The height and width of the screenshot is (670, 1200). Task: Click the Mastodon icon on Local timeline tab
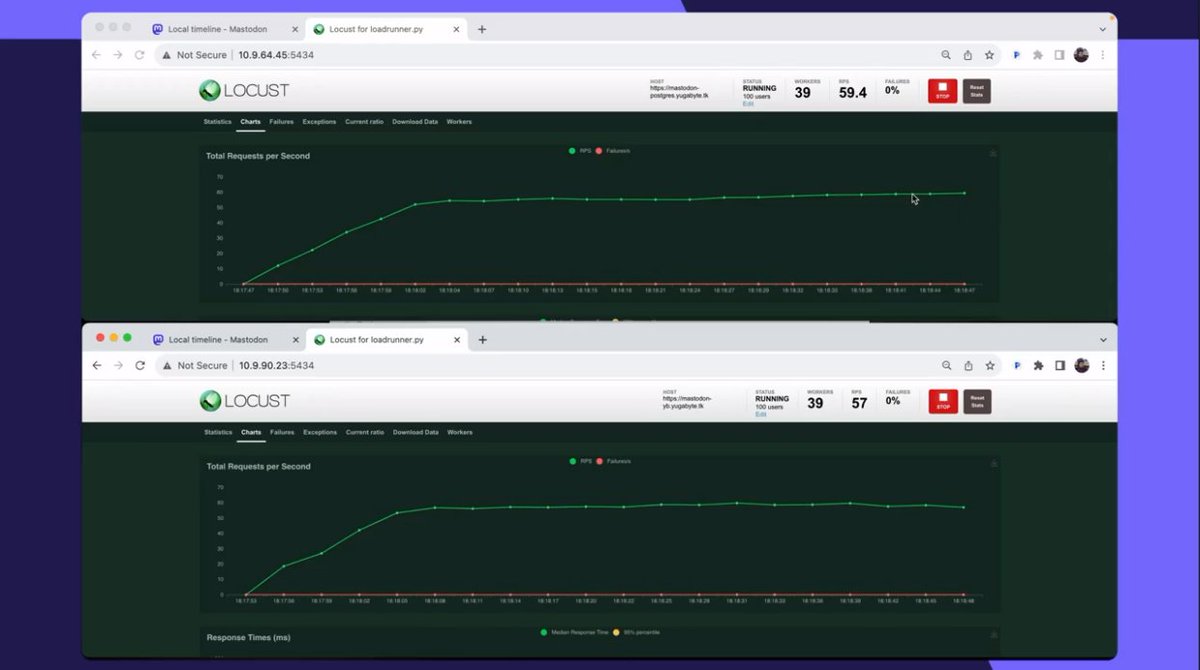157,29
